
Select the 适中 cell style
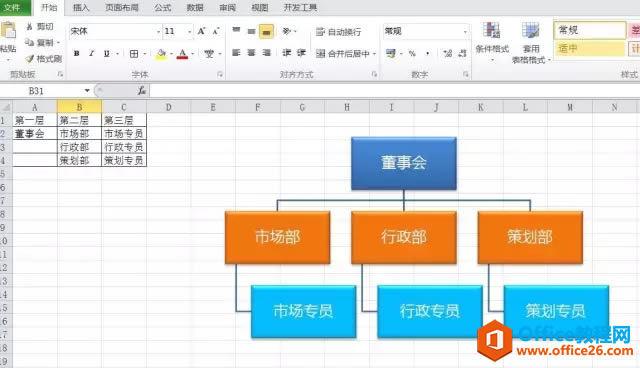590,49
